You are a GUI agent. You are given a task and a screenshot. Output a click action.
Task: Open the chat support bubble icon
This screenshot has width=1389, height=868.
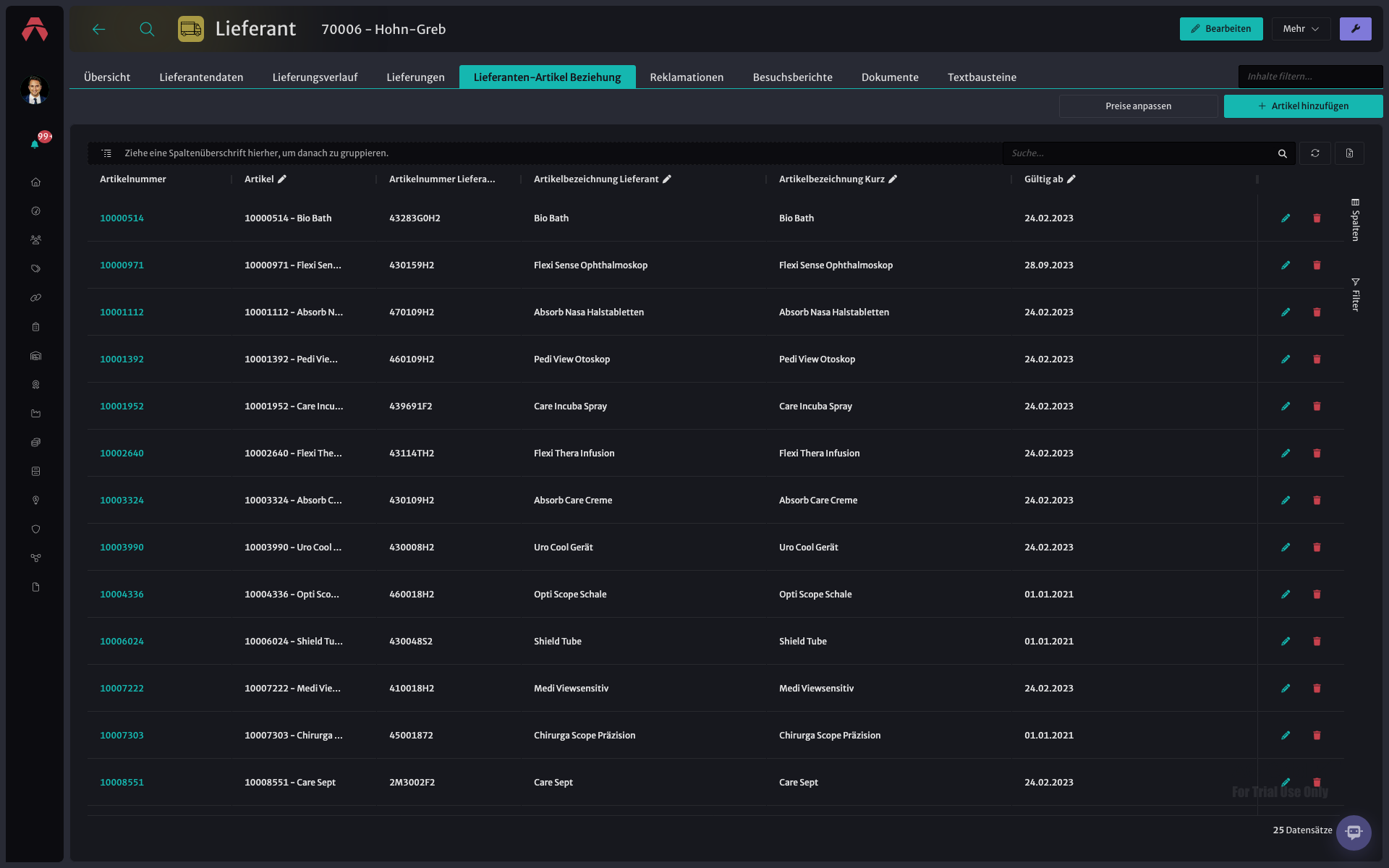tap(1354, 833)
